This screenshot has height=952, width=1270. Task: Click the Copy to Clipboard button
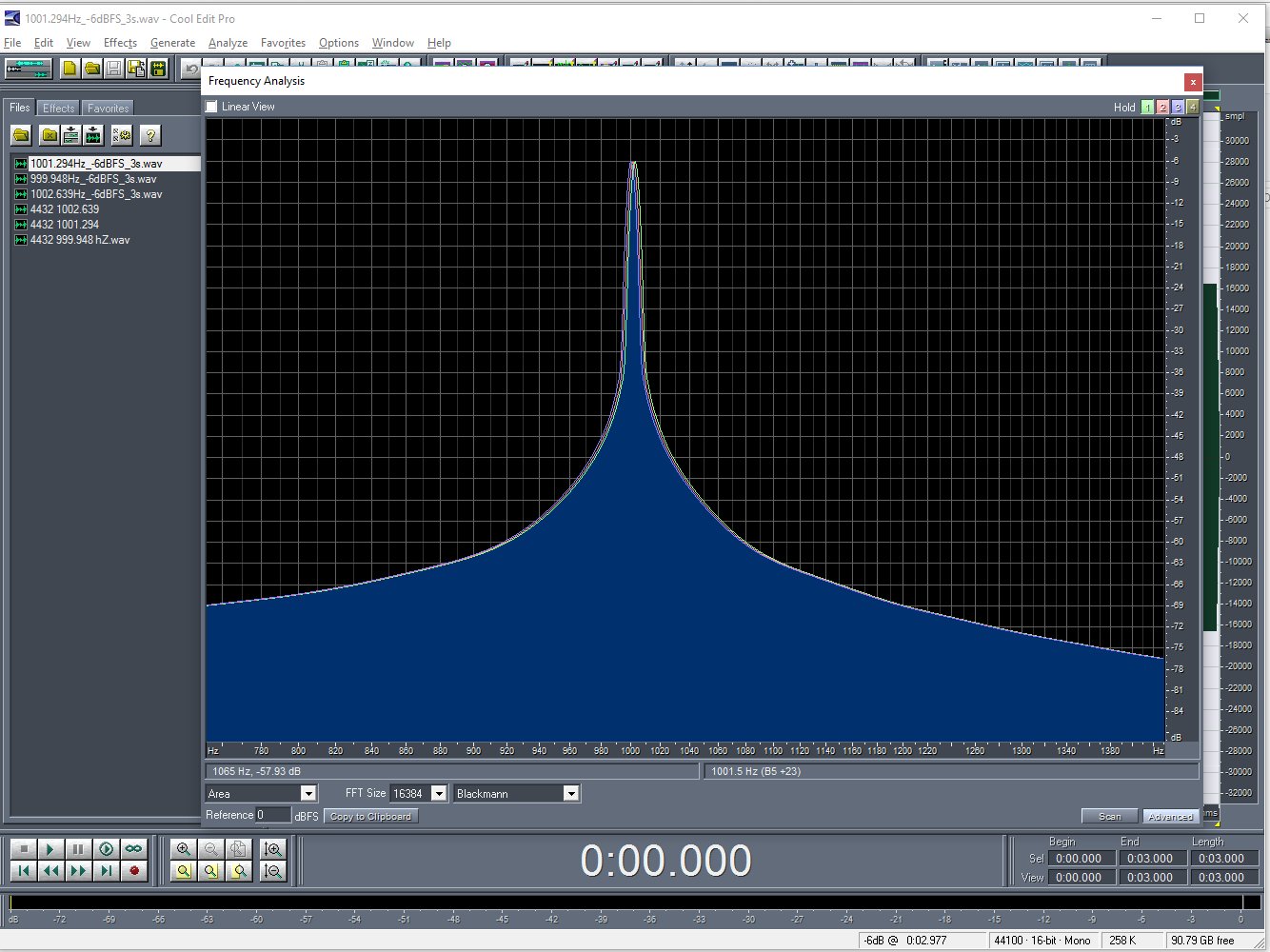pos(370,817)
